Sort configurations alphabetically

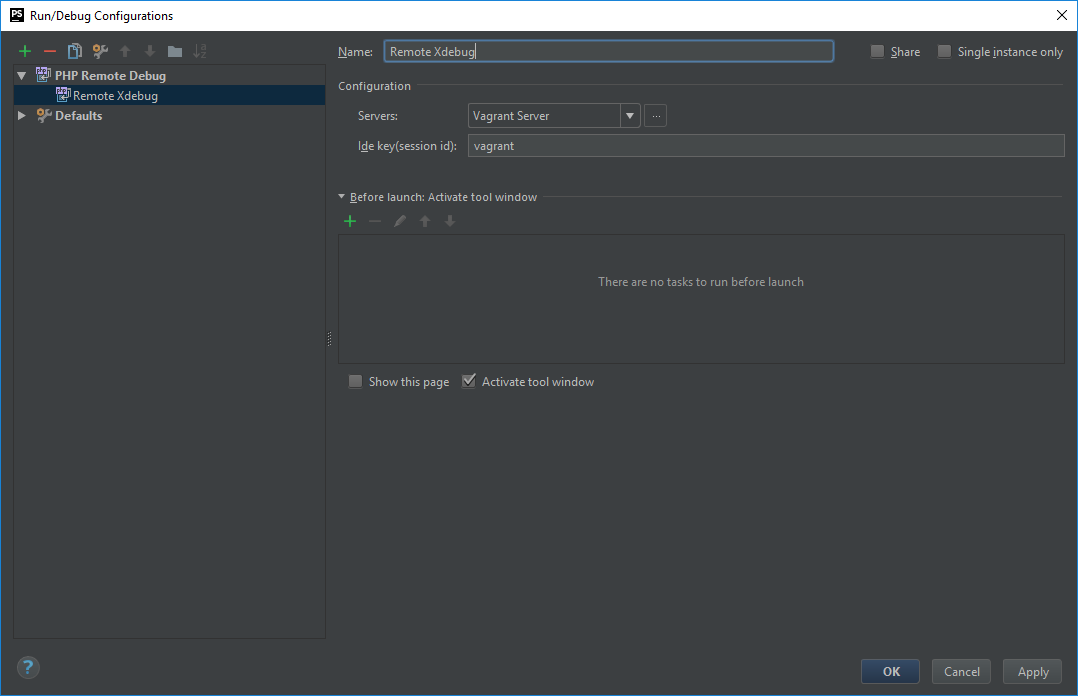(200, 51)
